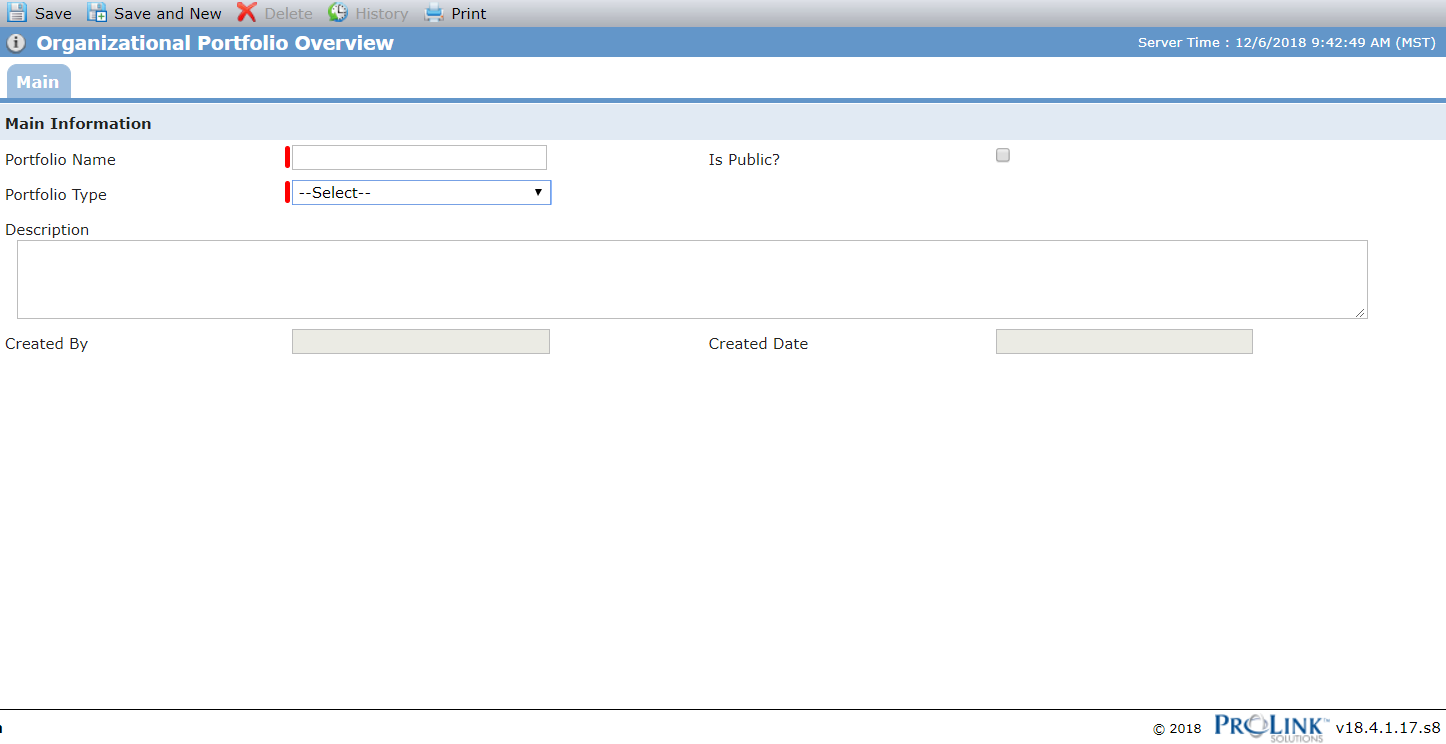Image resolution: width=1446 pixels, height=744 pixels.
Task: Click the Created By field
Action: (421, 341)
